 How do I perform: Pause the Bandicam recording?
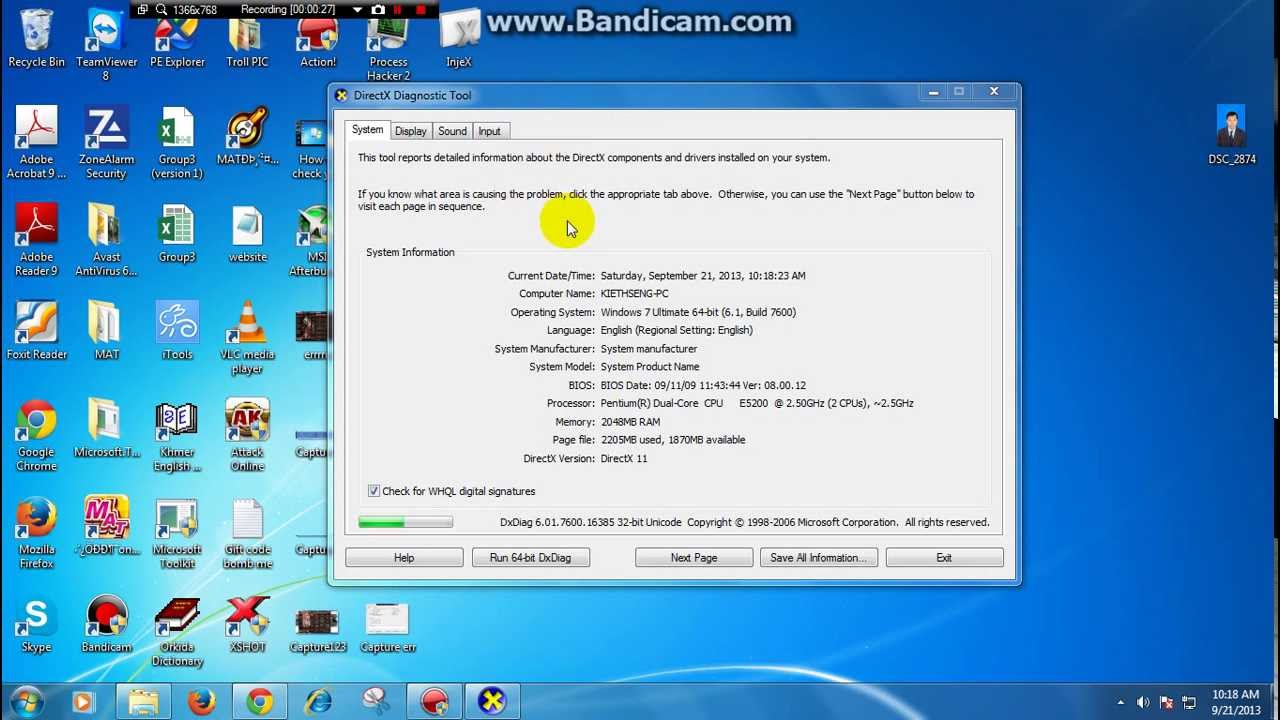coord(398,10)
